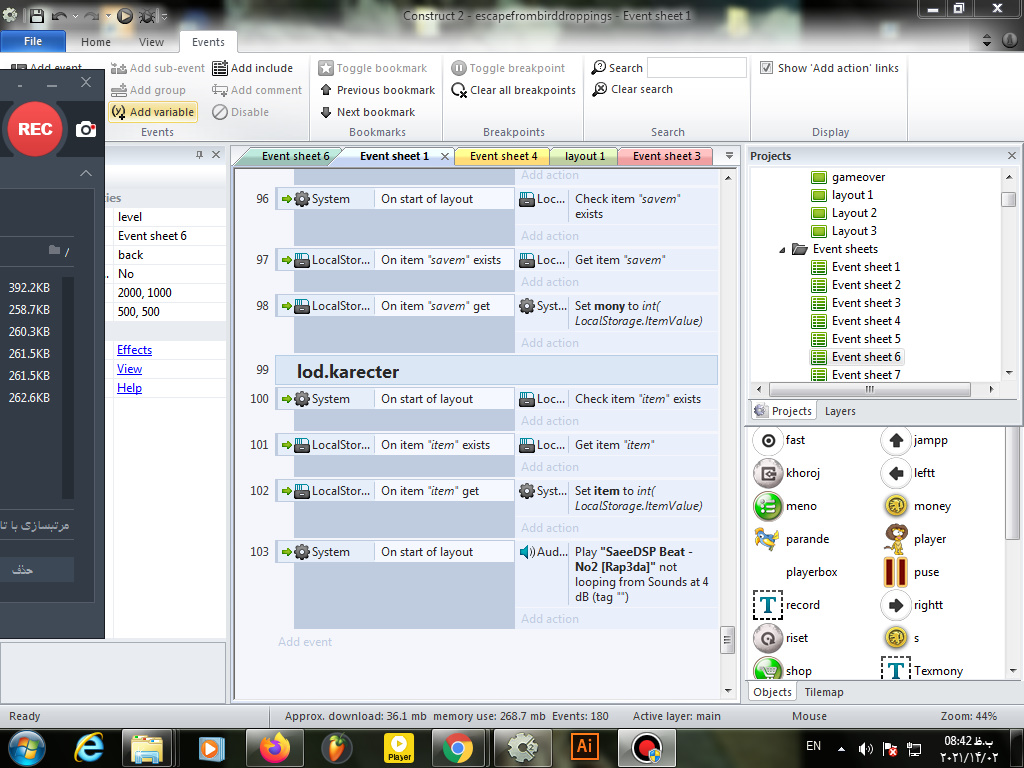Click Add action under event 96

tap(550, 236)
